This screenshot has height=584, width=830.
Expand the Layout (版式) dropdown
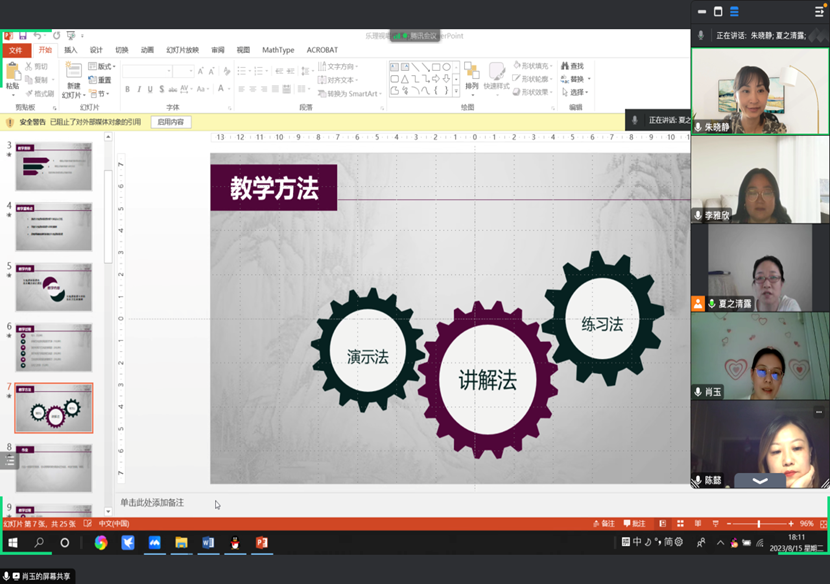tap(101, 66)
